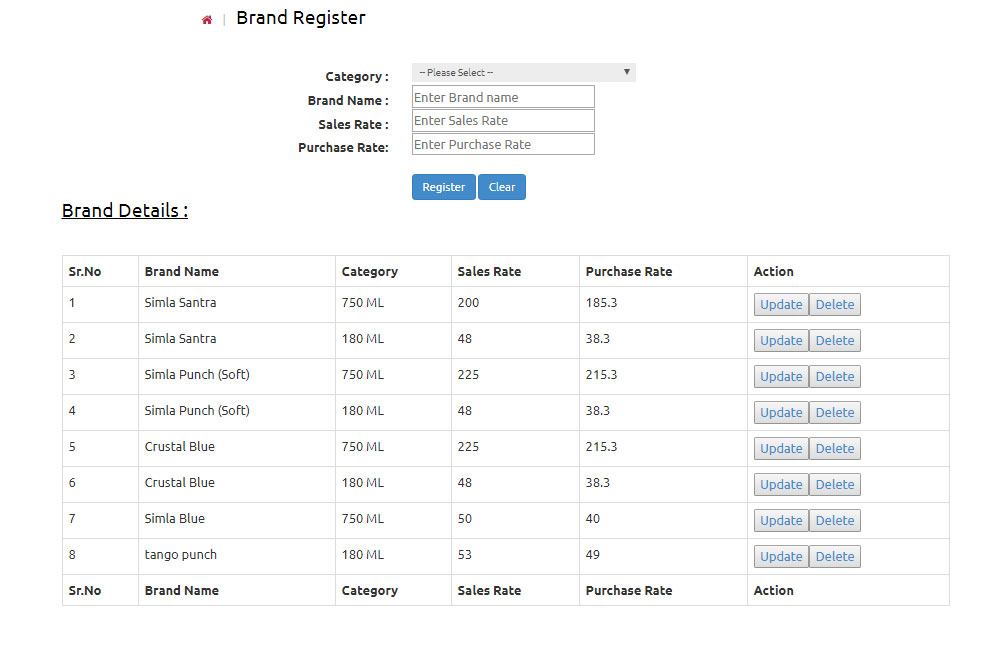Click the bottom Action footer header

[x=773, y=590]
